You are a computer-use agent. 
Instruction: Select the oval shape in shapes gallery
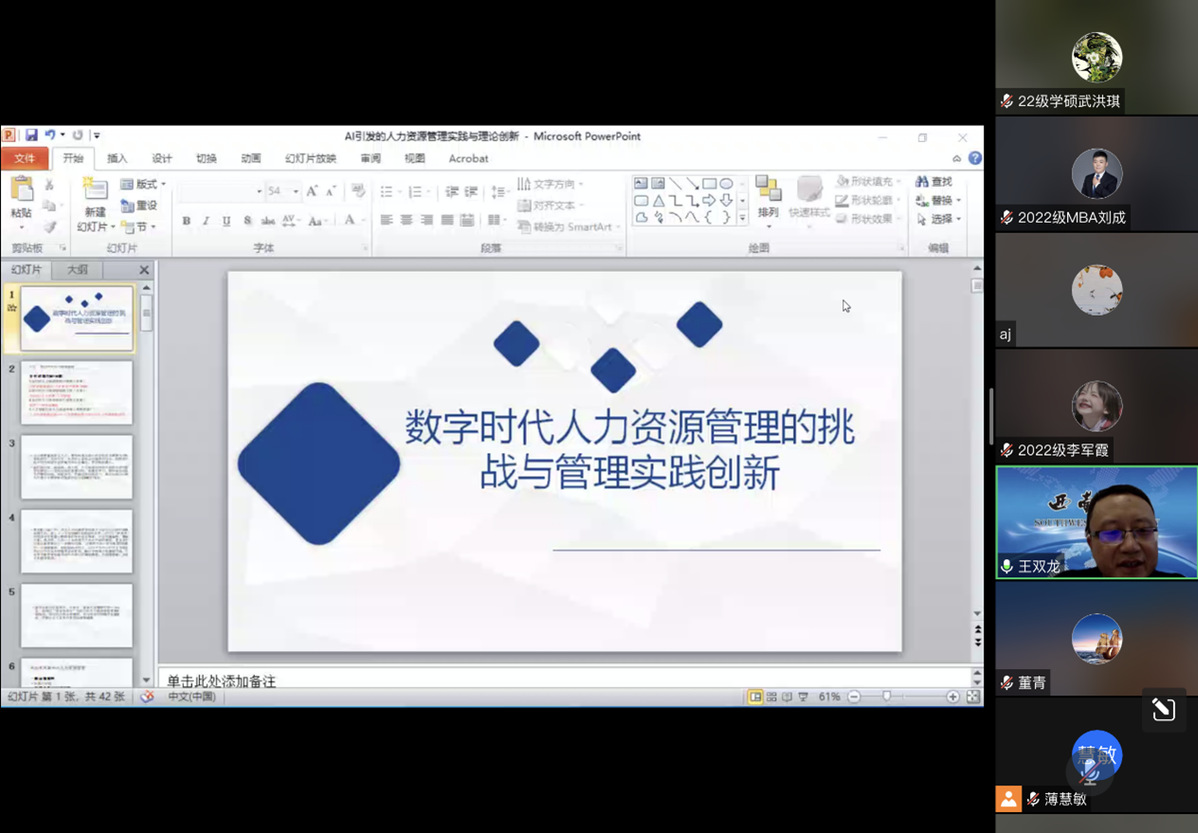pyautogui.click(x=726, y=183)
